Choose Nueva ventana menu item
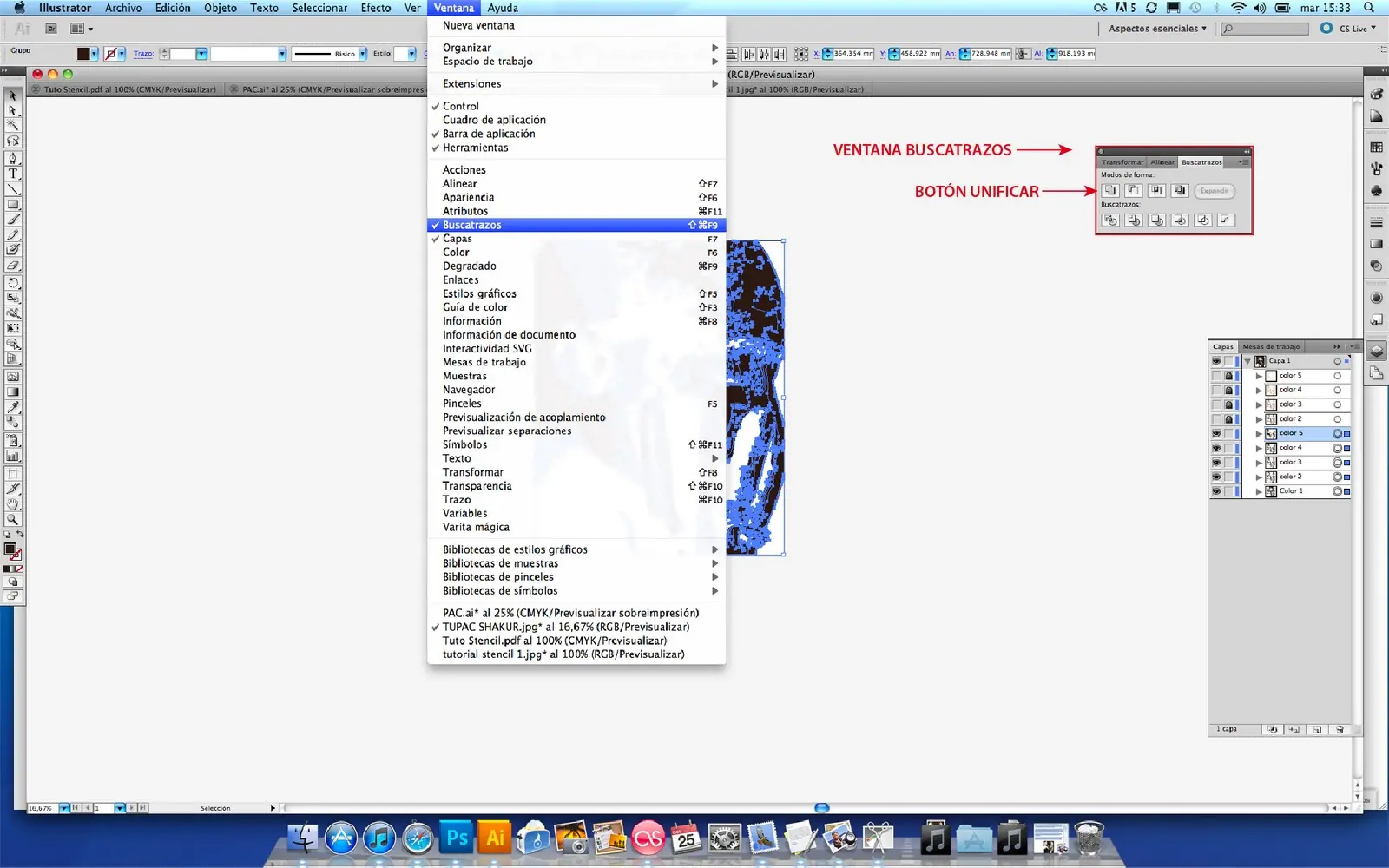The height and width of the screenshot is (868, 1389). pos(576,25)
